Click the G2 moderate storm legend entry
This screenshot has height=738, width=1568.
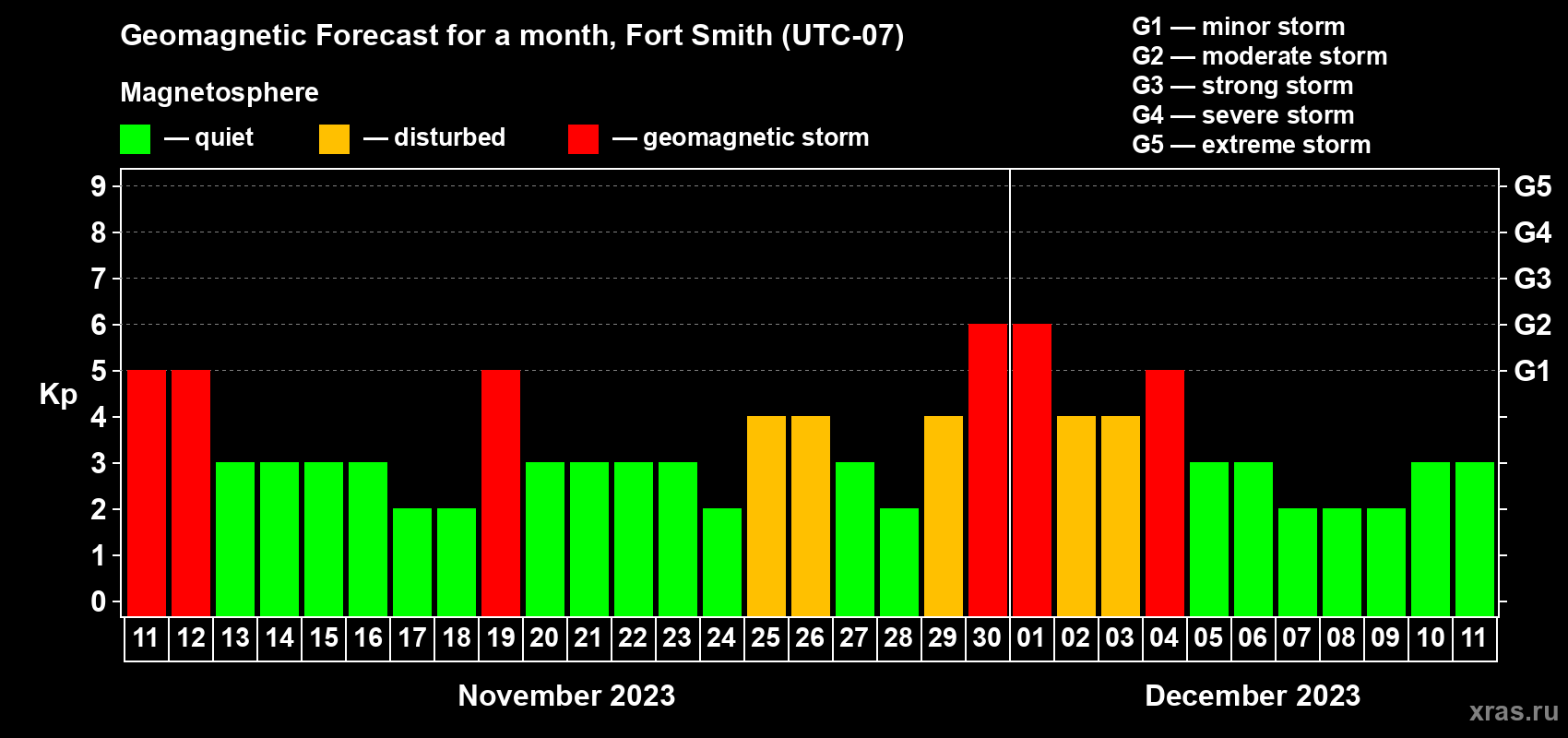click(x=1260, y=56)
